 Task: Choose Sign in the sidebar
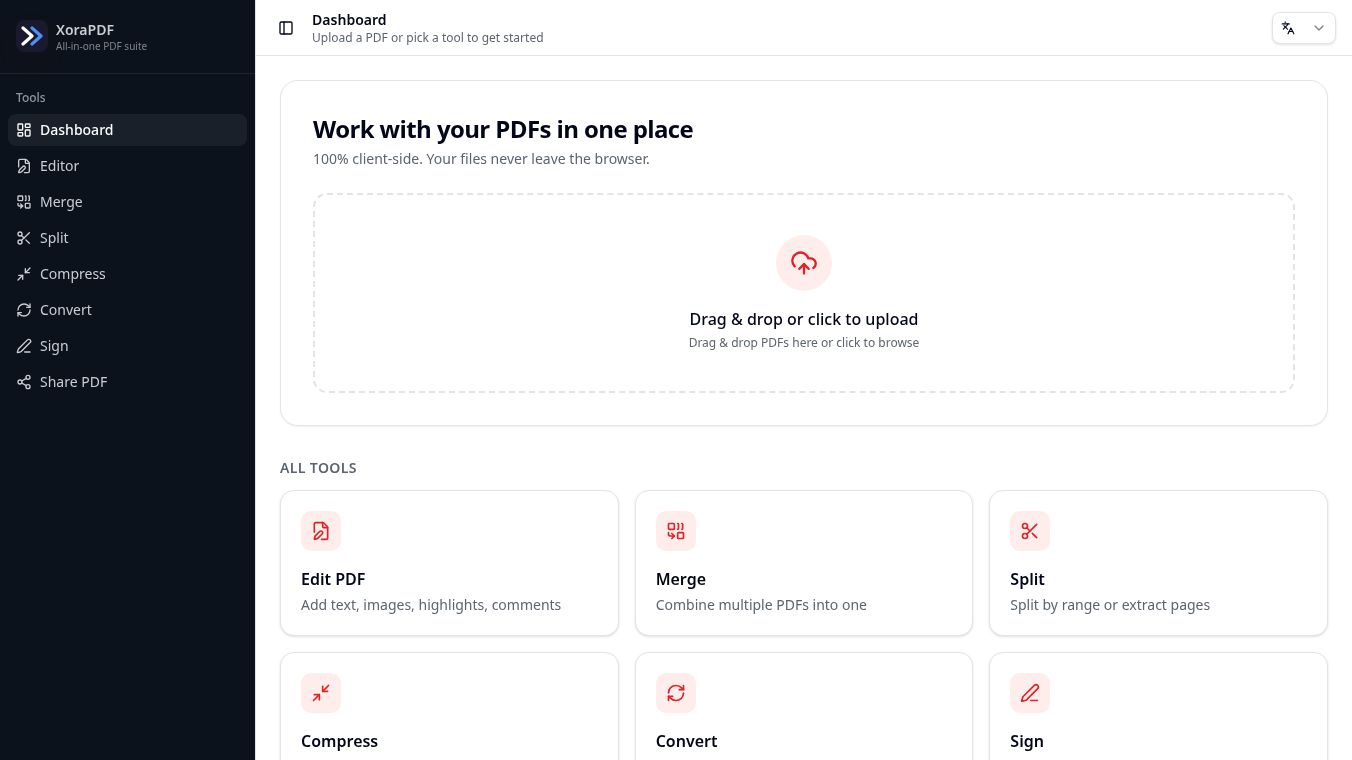pos(127,346)
